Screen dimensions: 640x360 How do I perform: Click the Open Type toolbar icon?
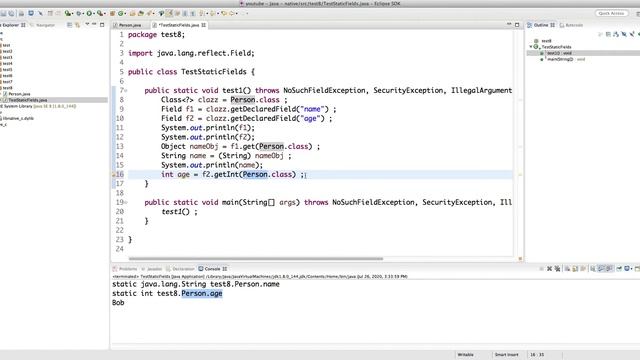(132, 13)
